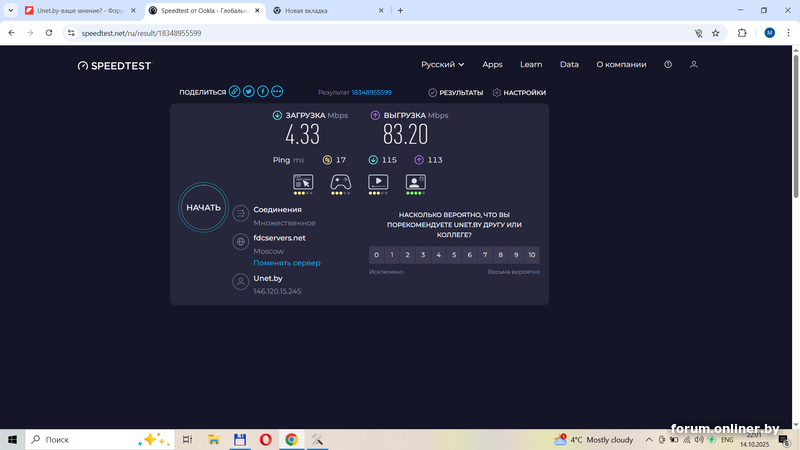Open Opera browser from taskbar
This screenshot has height=450, width=800.
coord(265,439)
